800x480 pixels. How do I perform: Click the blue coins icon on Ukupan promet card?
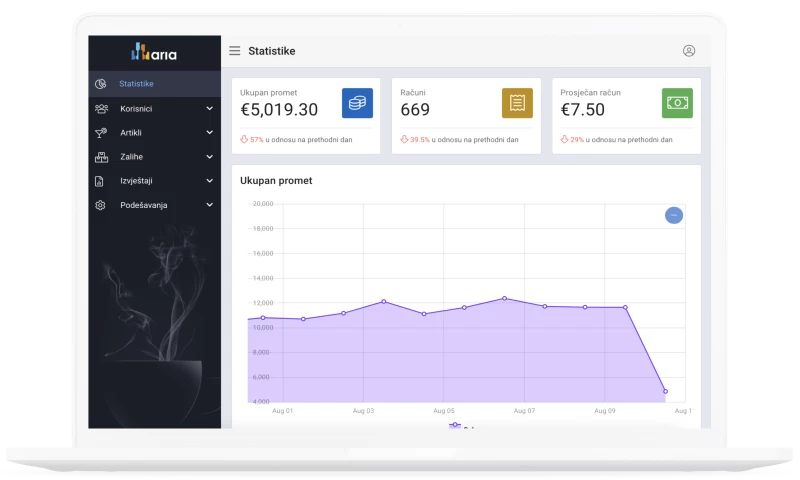[x=357, y=103]
